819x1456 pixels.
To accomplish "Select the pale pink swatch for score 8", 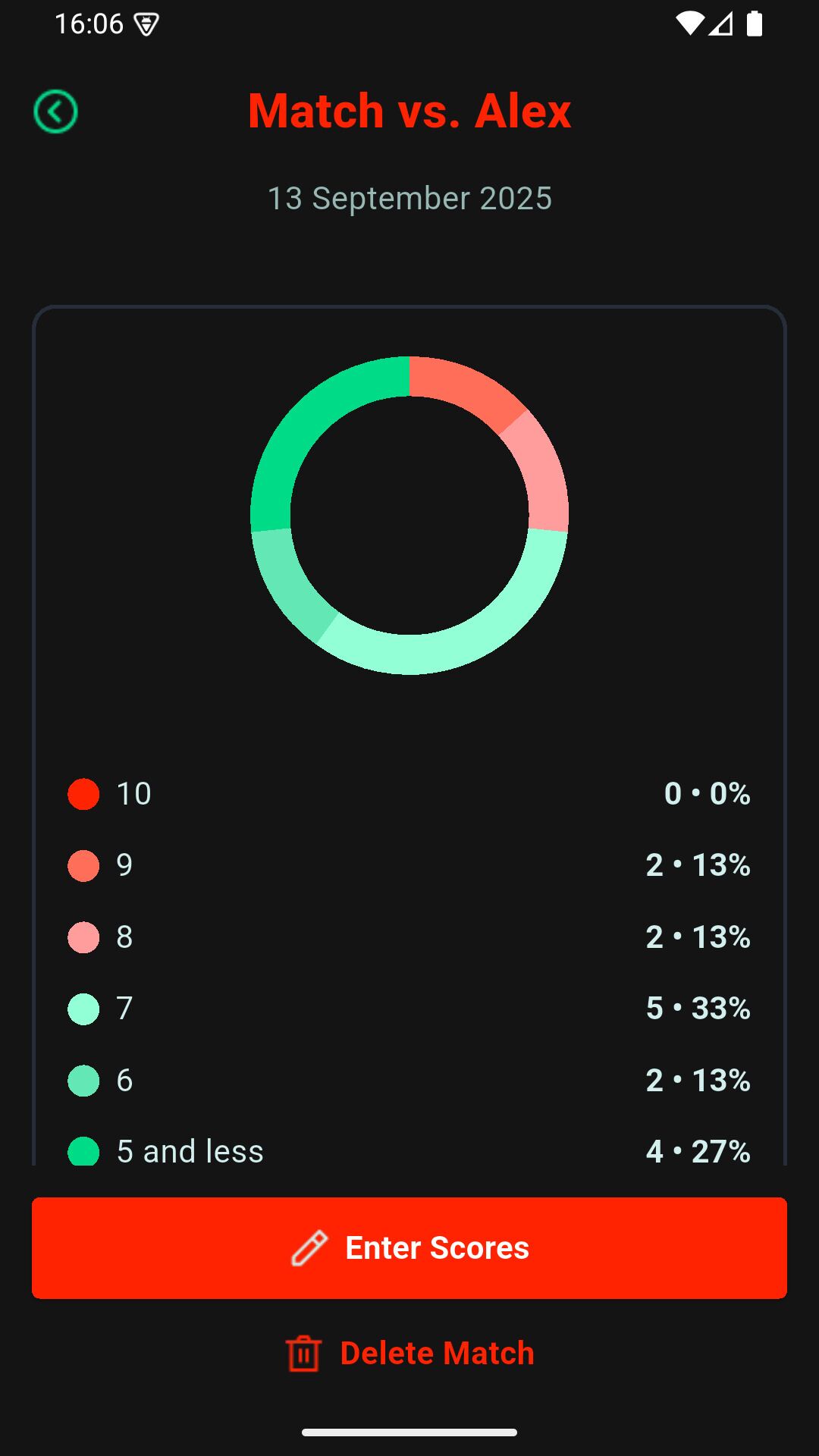I will point(83,937).
